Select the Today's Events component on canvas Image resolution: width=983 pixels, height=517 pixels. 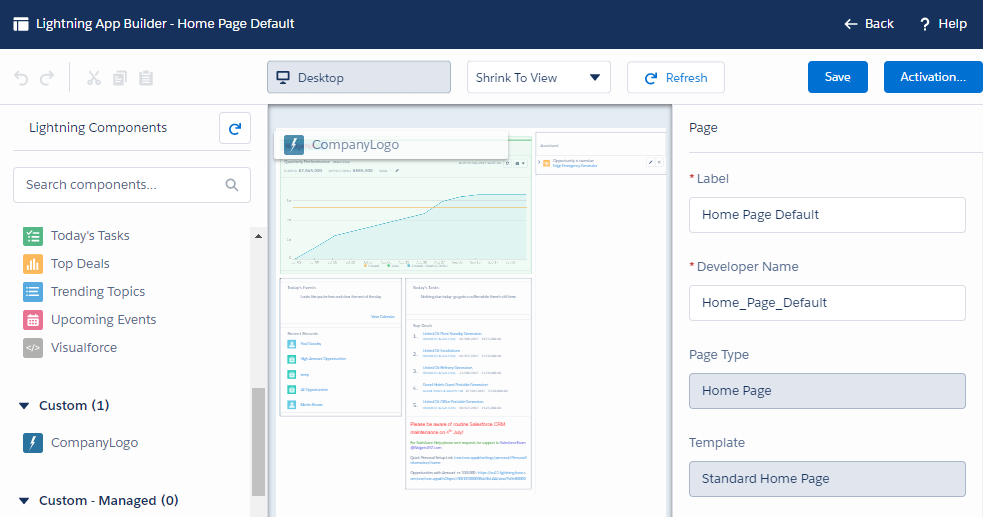(340, 301)
